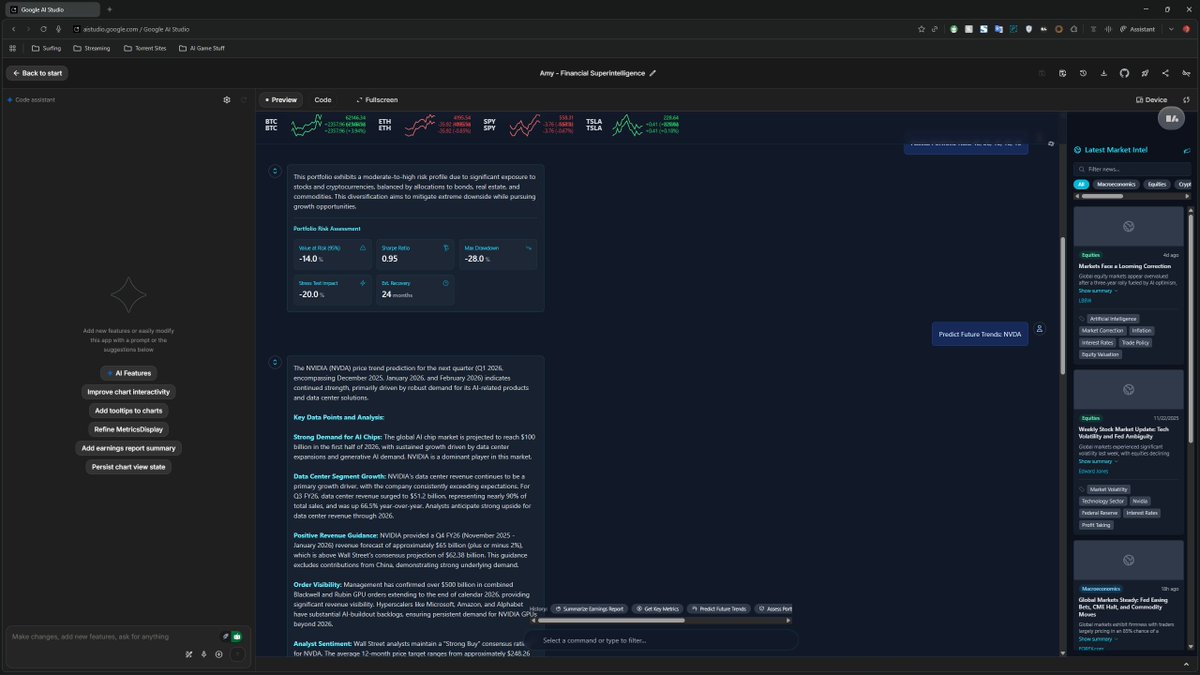Click the add attachment plus icon

[x=219, y=654]
